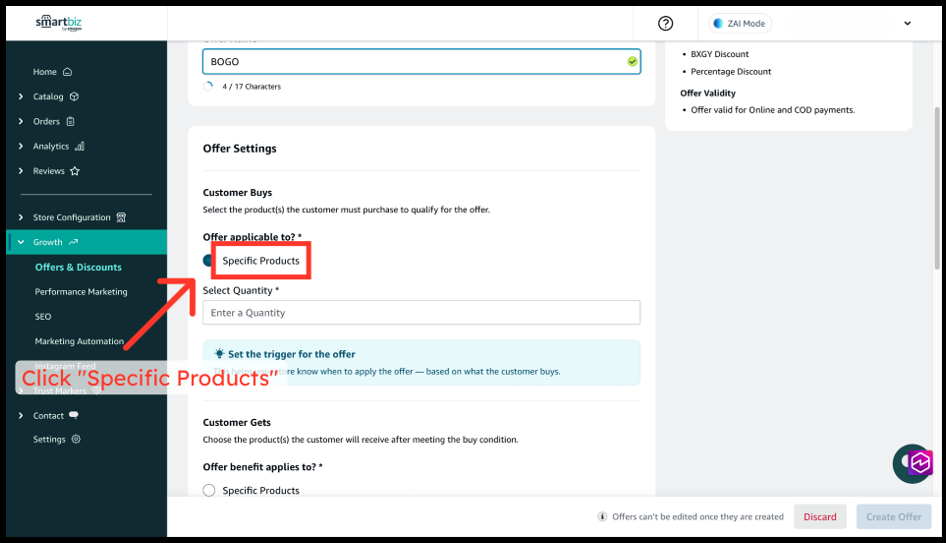Click the Discard button
Screen dimensions: 946x543
click(819, 517)
